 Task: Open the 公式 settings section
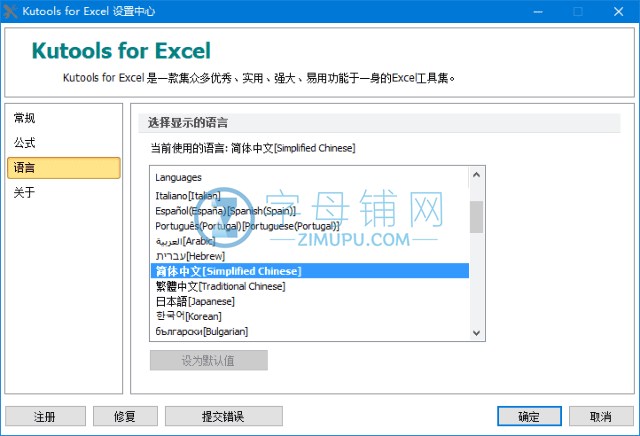64,143
